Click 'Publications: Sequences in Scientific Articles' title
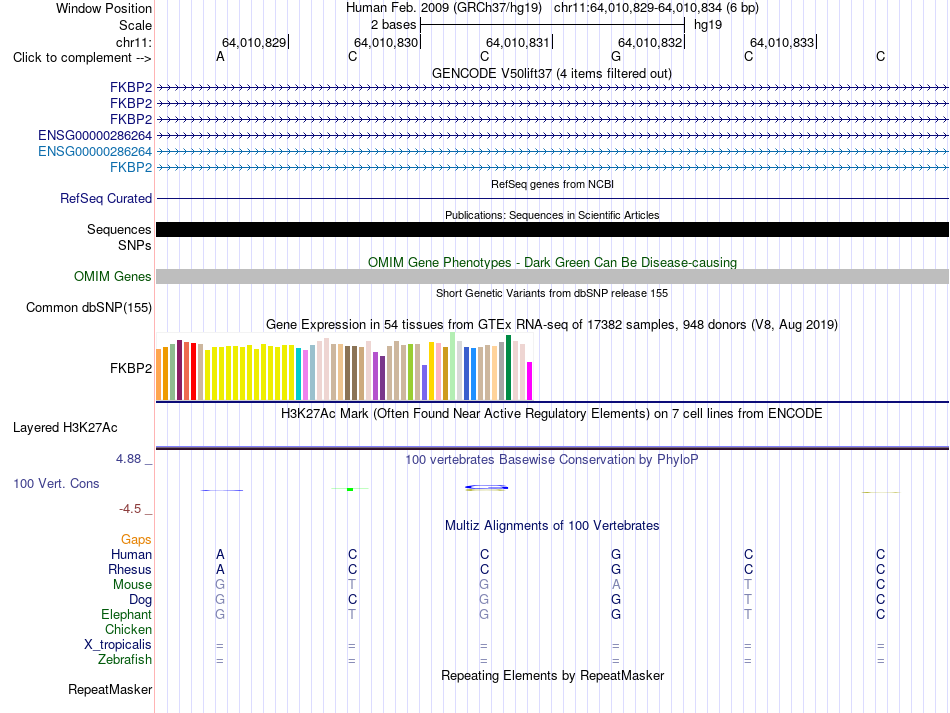Image resolution: width=950 pixels, height=713 pixels. click(x=552, y=215)
